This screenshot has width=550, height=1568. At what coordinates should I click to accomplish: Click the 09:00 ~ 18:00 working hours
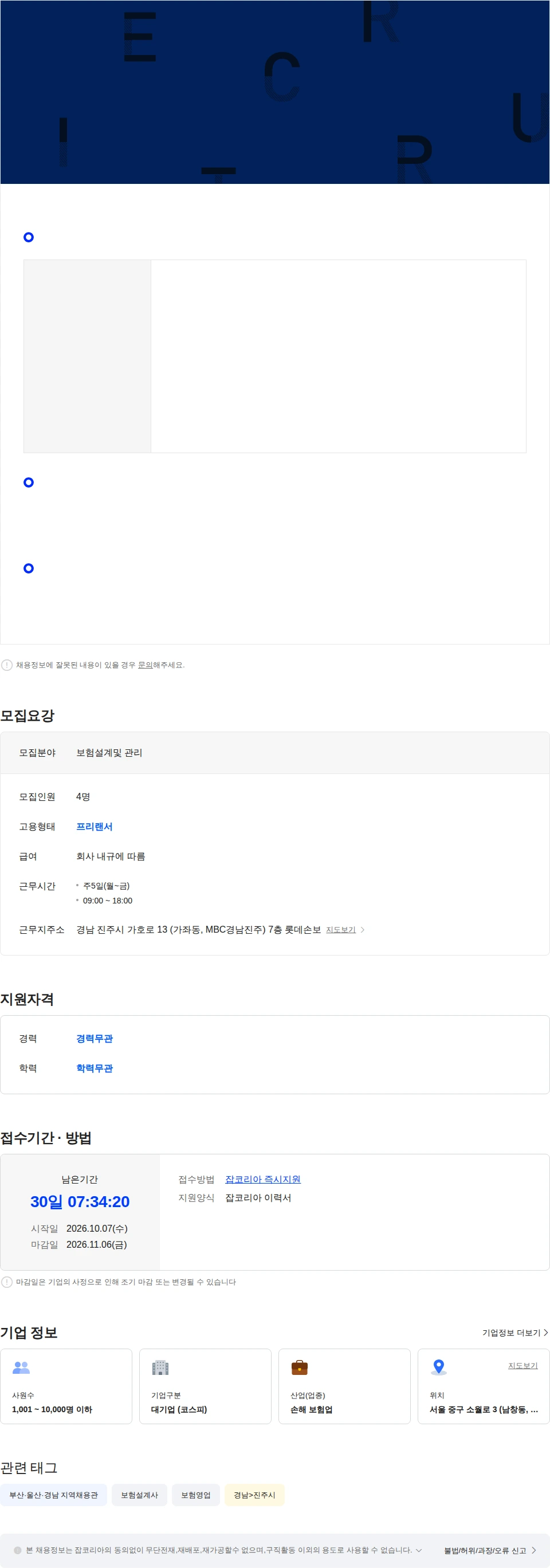pyautogui.click(x=108, y=901)
